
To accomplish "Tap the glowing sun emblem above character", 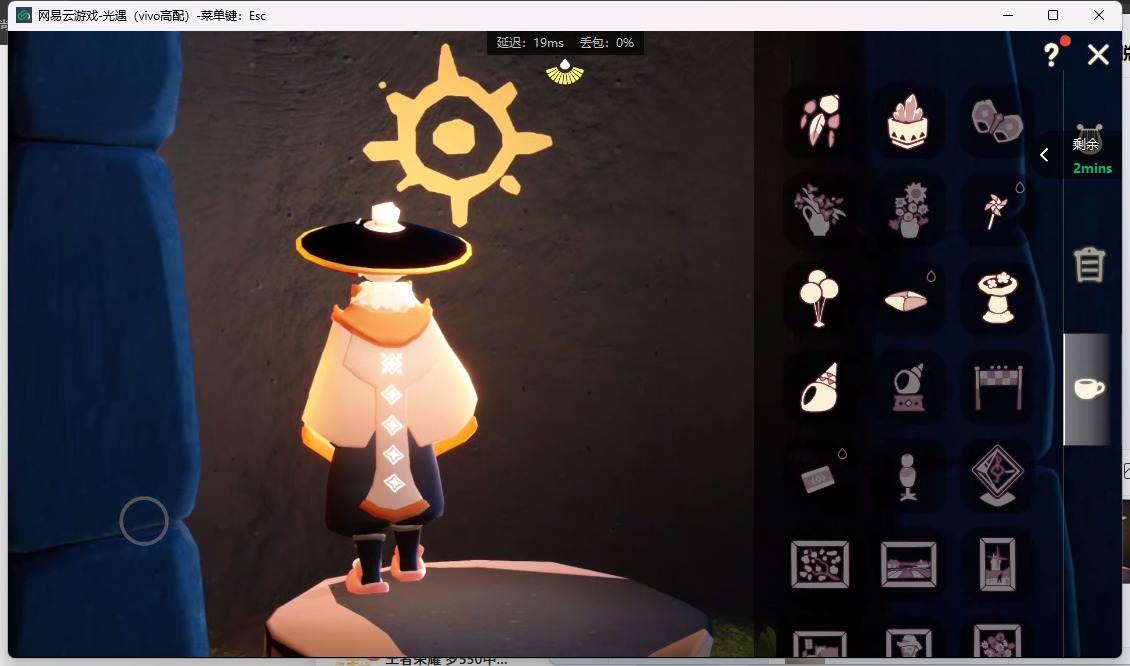I will pyautogui.click(x=457, y=135).
